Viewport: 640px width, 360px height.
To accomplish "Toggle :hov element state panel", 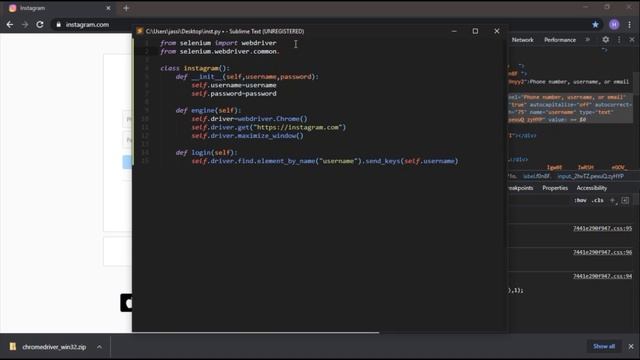I will [x=580, y=200].
